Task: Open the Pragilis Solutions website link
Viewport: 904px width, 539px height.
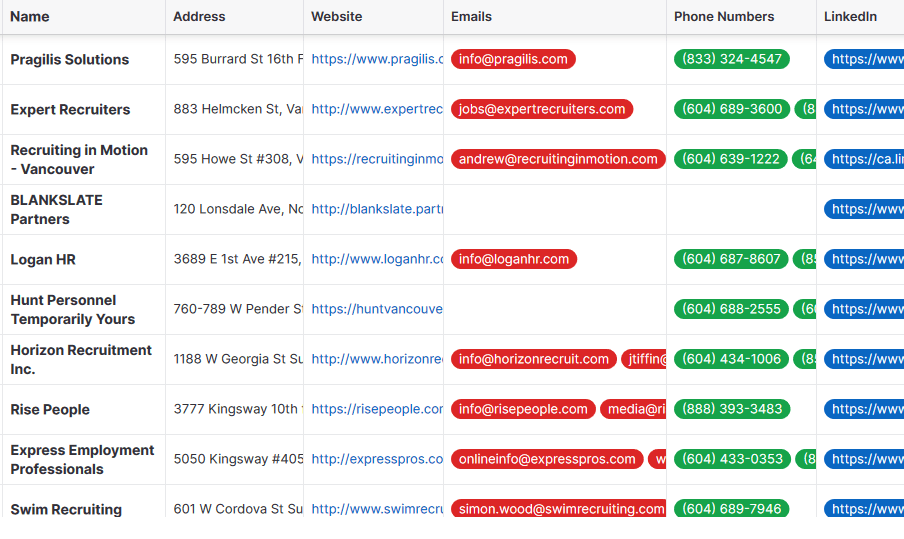Action: click(x=377, y=59)
